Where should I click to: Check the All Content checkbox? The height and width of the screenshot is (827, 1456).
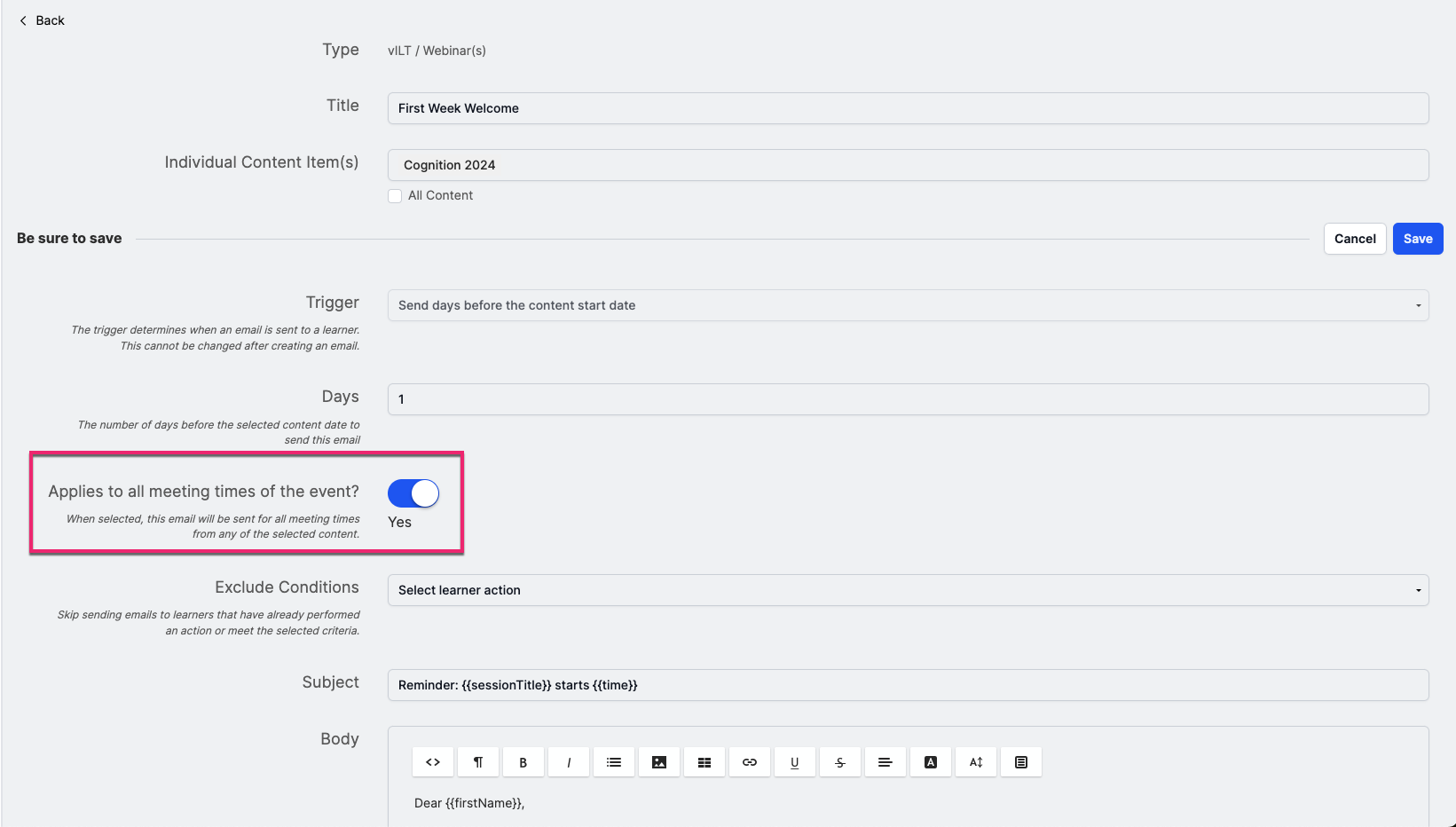395,195
